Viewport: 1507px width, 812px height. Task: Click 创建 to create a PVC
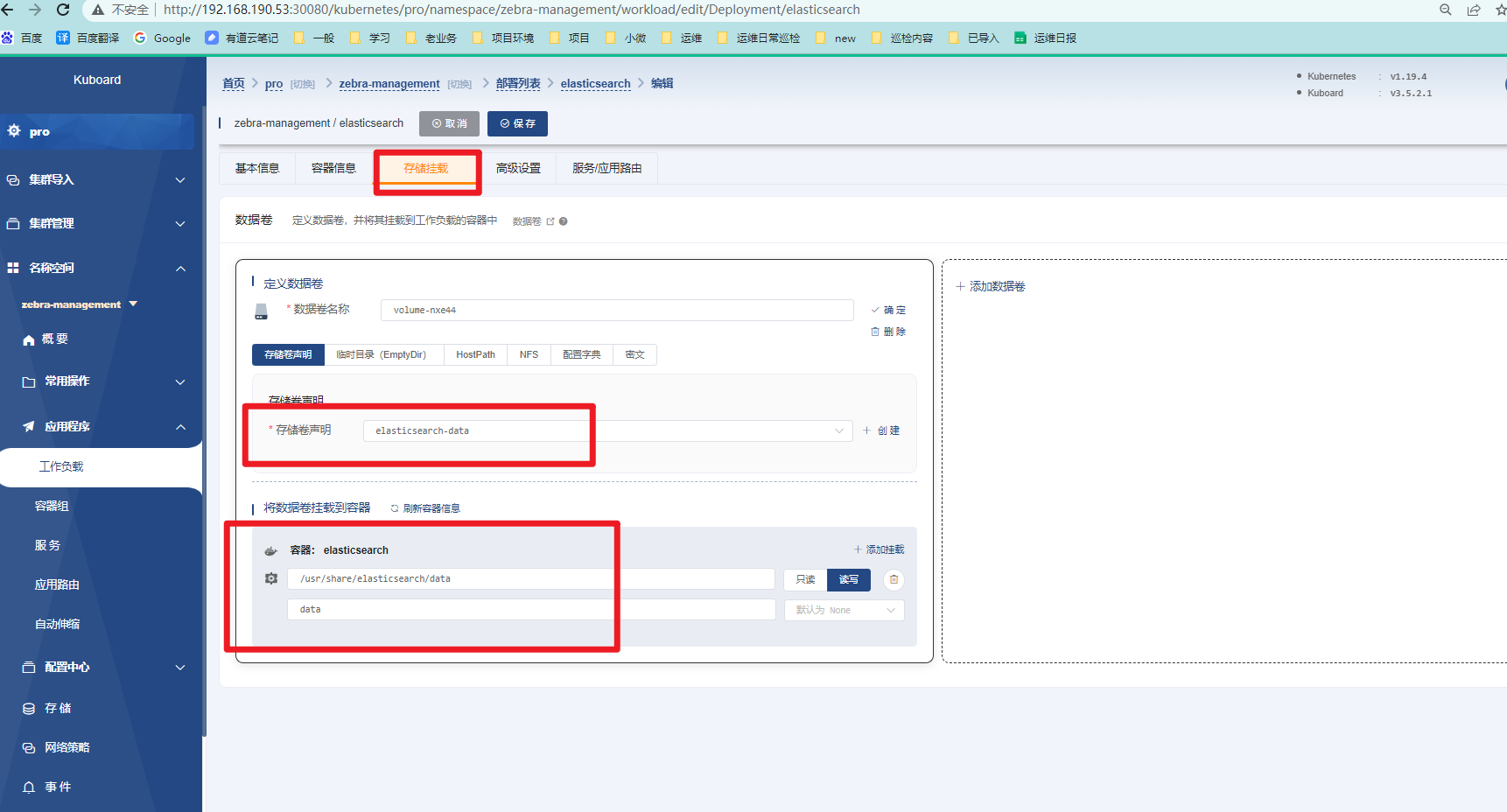point(881,430)
